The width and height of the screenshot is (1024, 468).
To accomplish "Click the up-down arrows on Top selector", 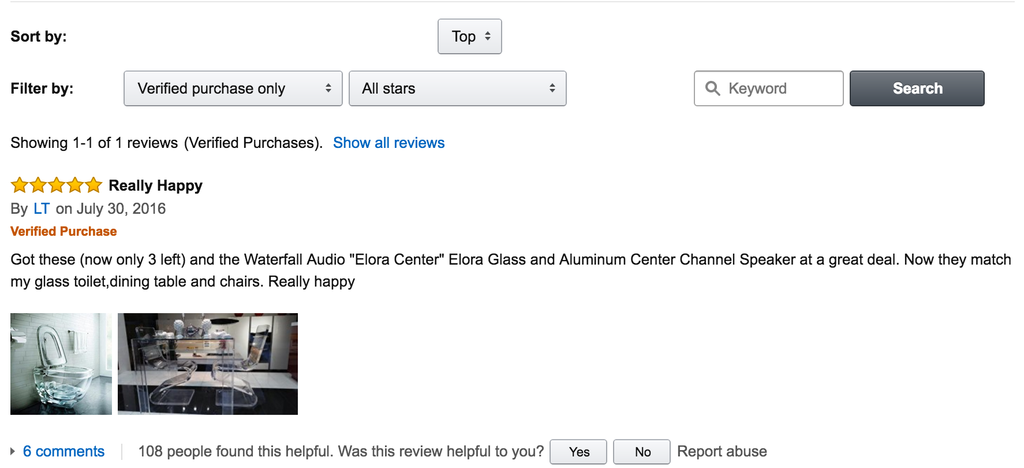I will (488, 37).
